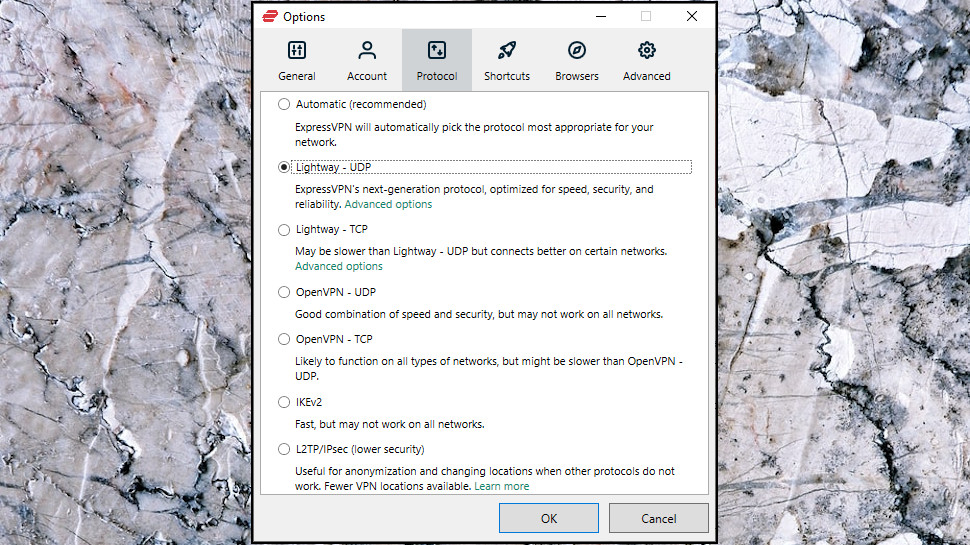Select OpenVPN - TCP radio button
Image resolution: width=970 pixels, height=545 pixels.
[x=284, y=339]
